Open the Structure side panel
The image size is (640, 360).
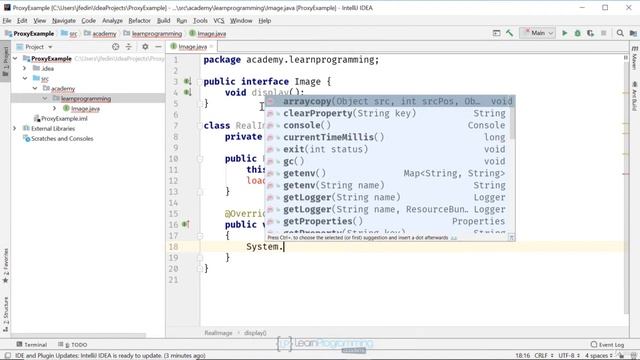(x=5, y=314)
